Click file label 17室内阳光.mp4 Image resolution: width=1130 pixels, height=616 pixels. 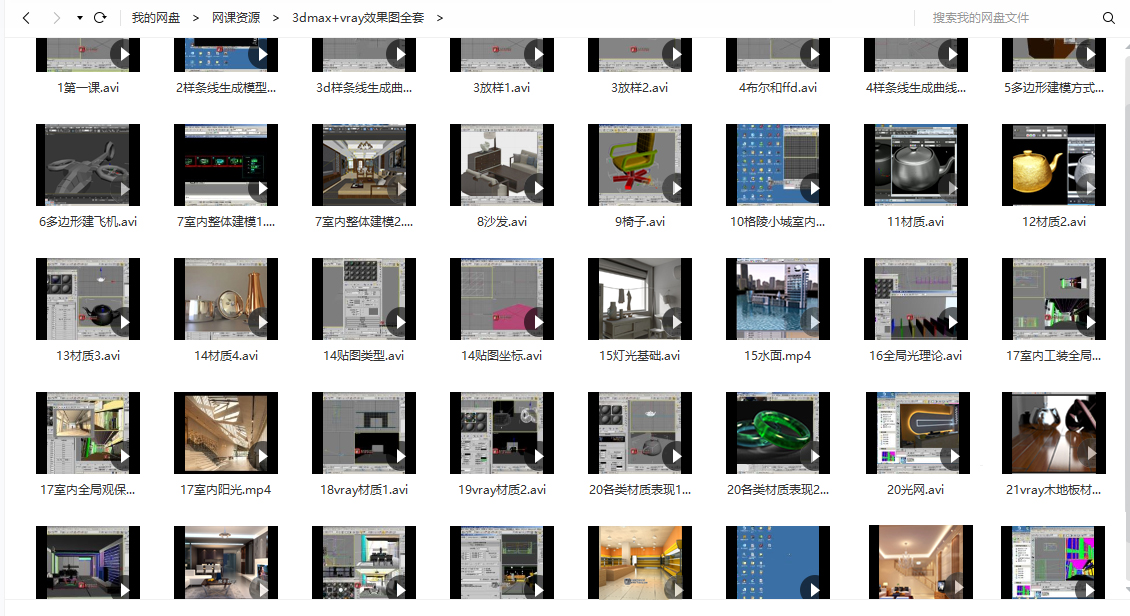pyautogui.click(x=226, y=490)
